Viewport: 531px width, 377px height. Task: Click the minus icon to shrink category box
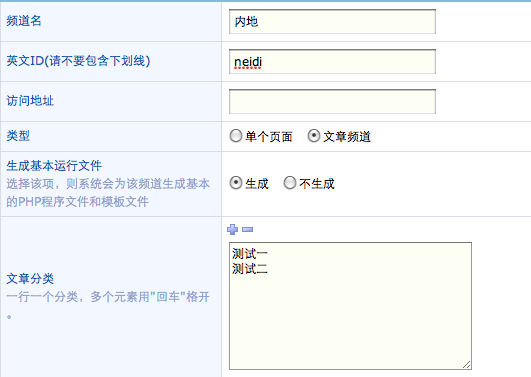248,230
